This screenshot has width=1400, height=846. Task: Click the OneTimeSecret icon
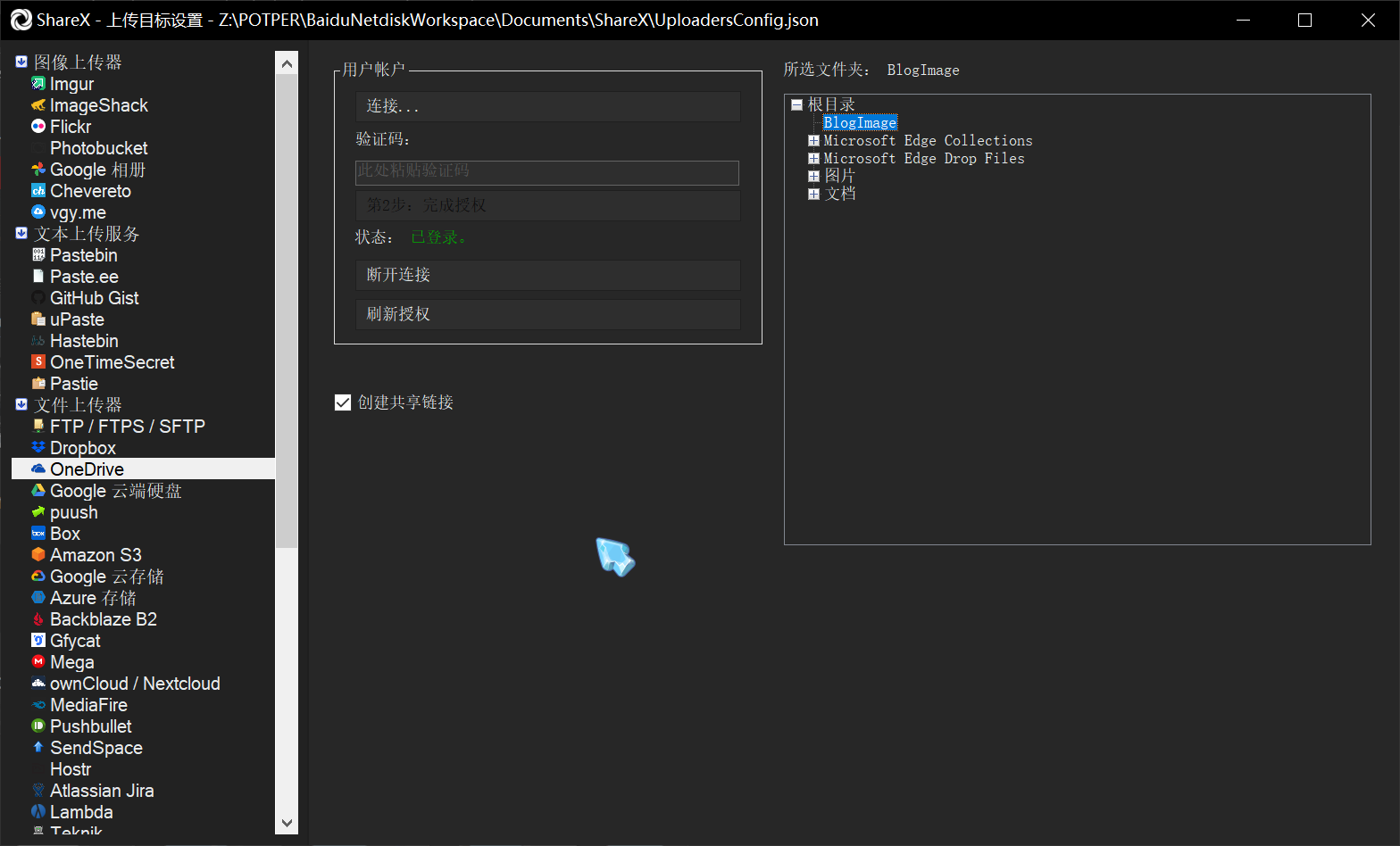(x=38, y=362)
